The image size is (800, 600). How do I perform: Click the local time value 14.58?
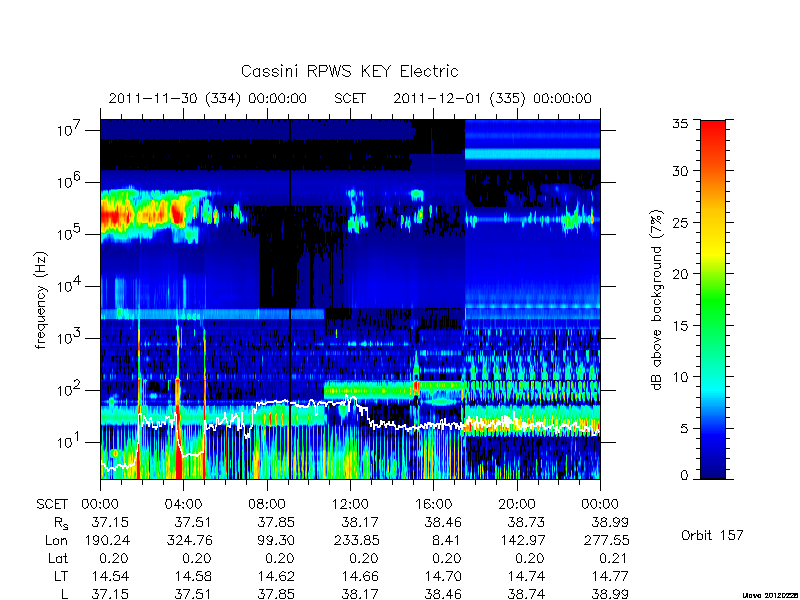(x=193, y=576)
